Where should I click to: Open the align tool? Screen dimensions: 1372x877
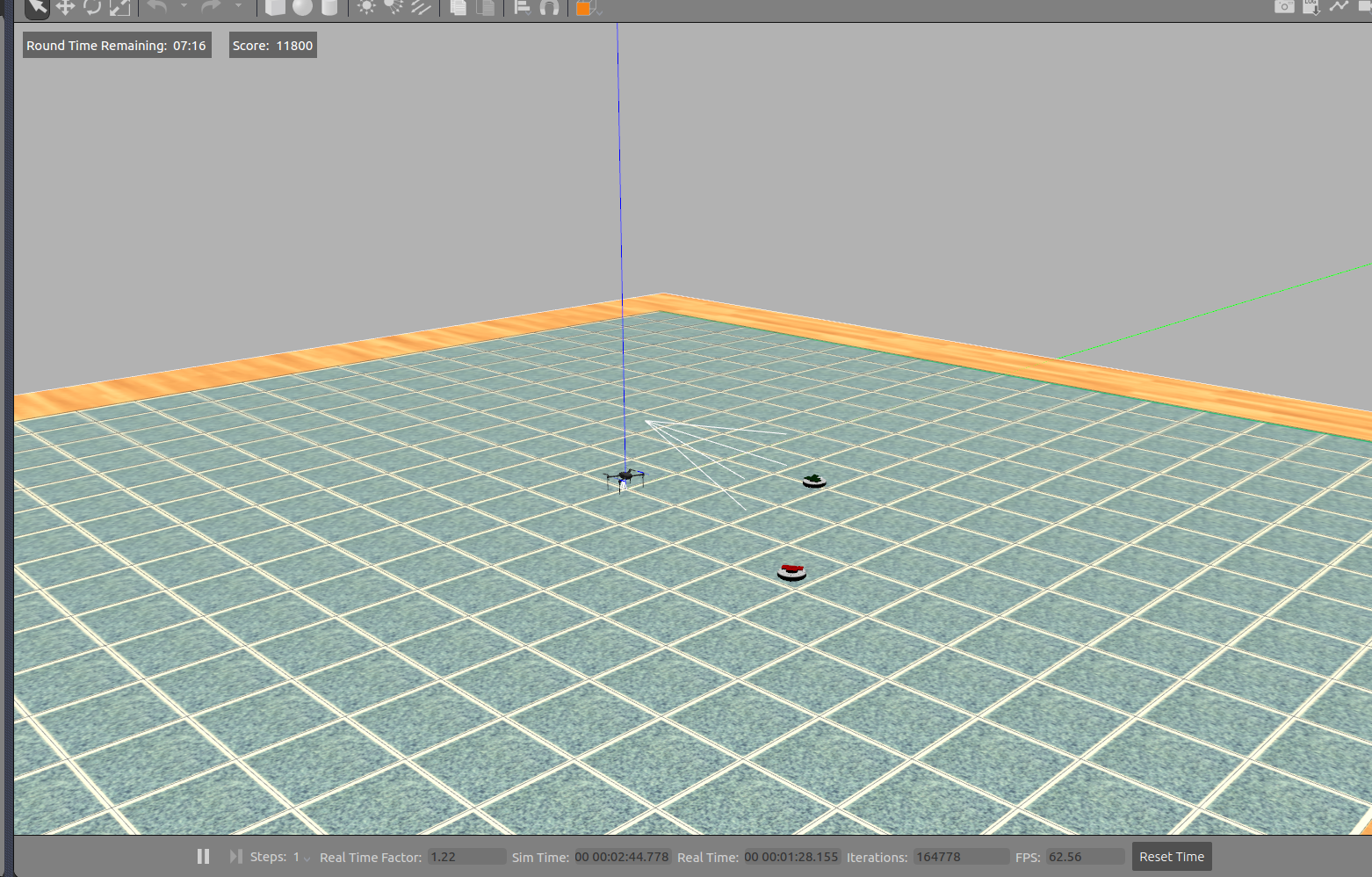tap(522, 7)
